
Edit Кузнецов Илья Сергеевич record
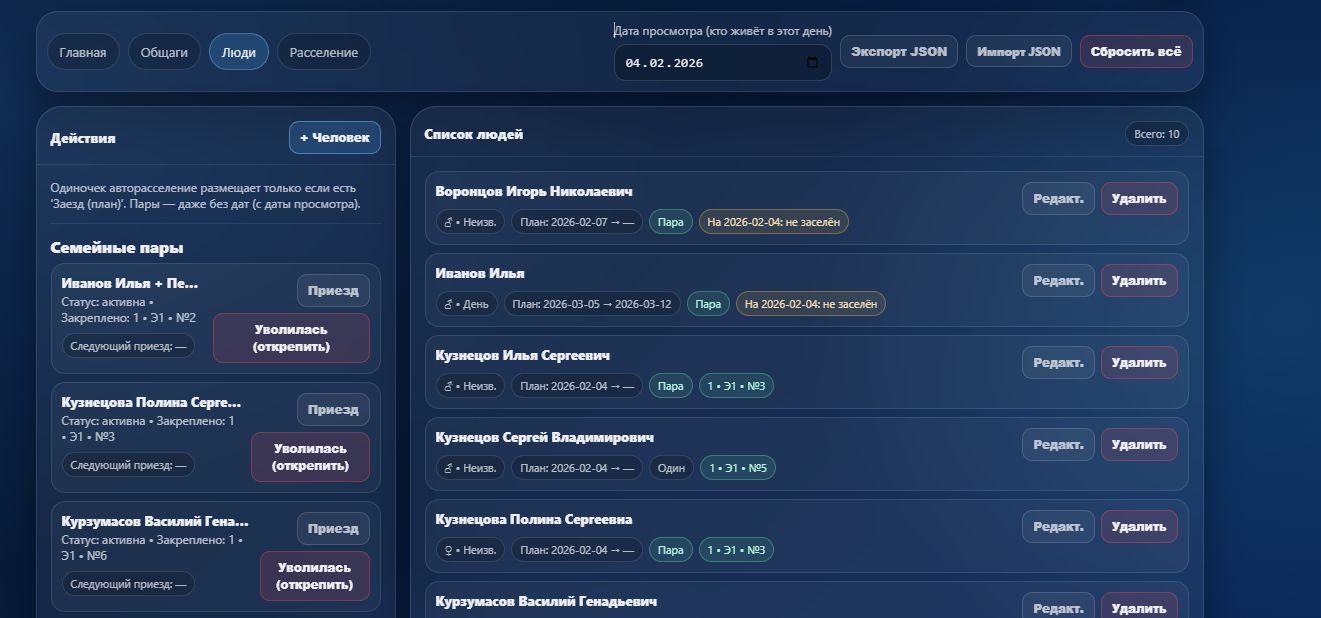1057,363
